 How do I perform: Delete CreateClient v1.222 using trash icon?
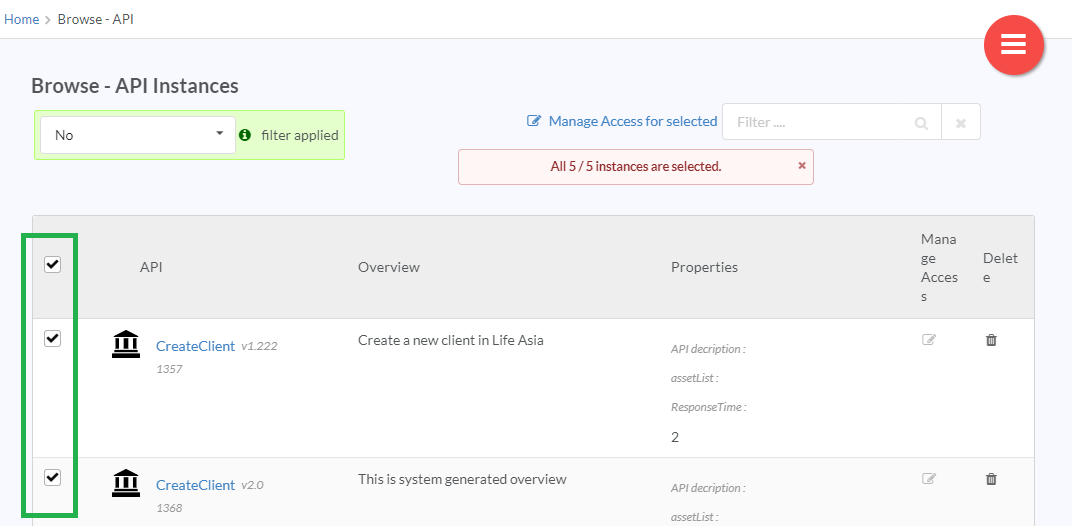991,340
